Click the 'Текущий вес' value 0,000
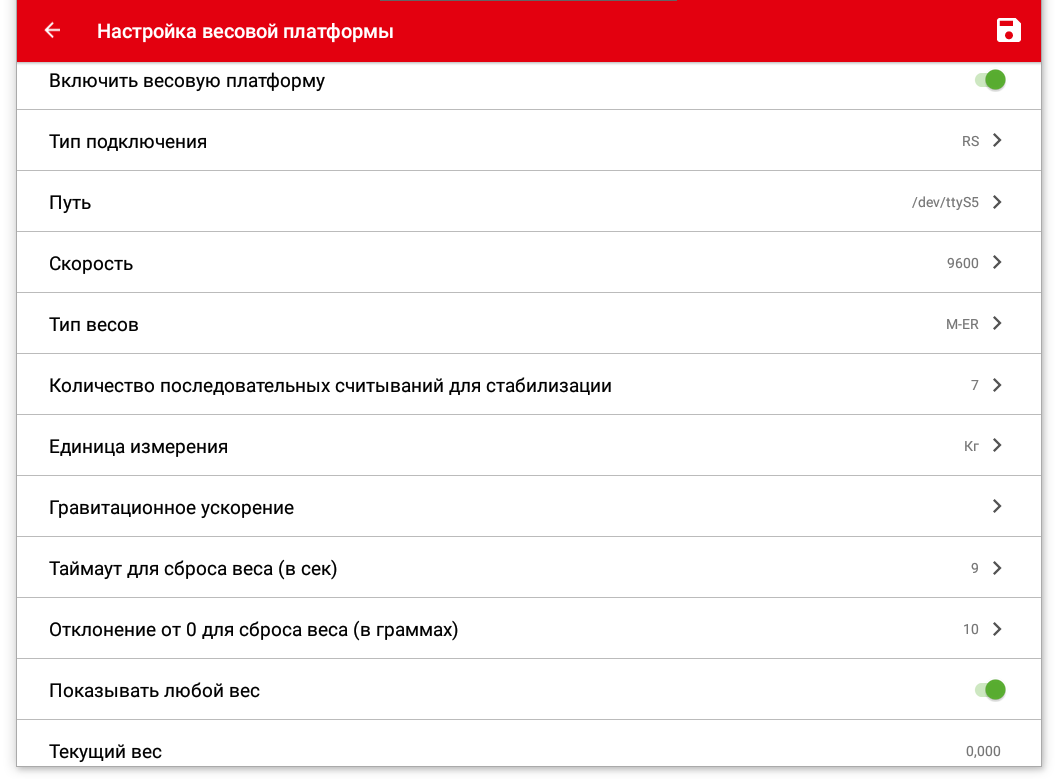Viewport: 1058px width, 779px height. 982,751
